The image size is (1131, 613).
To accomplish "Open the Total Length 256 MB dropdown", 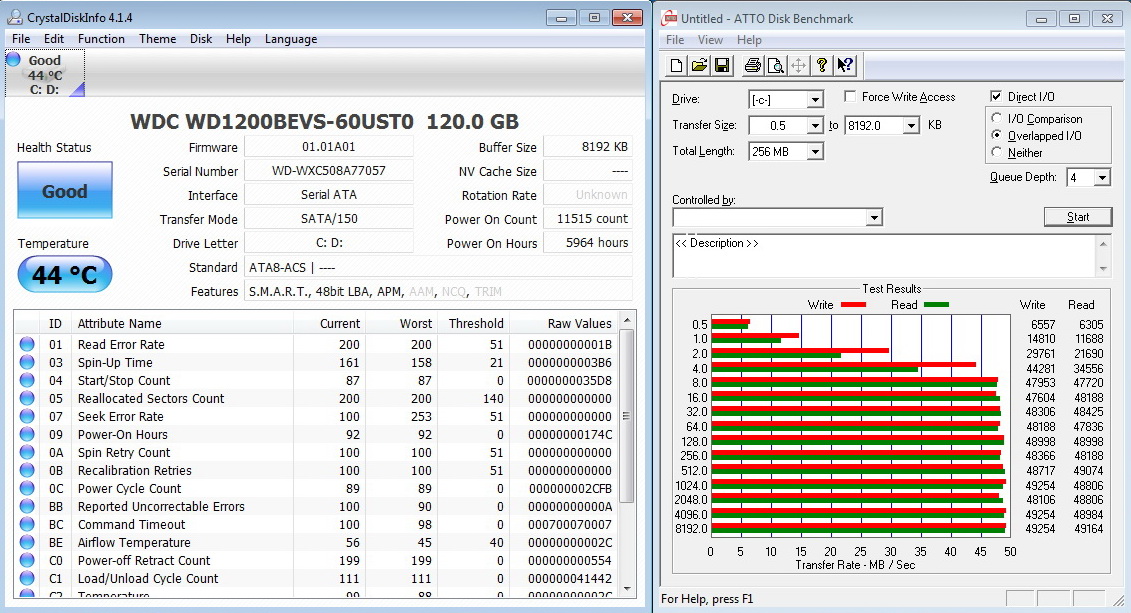I will coord(815,151).
